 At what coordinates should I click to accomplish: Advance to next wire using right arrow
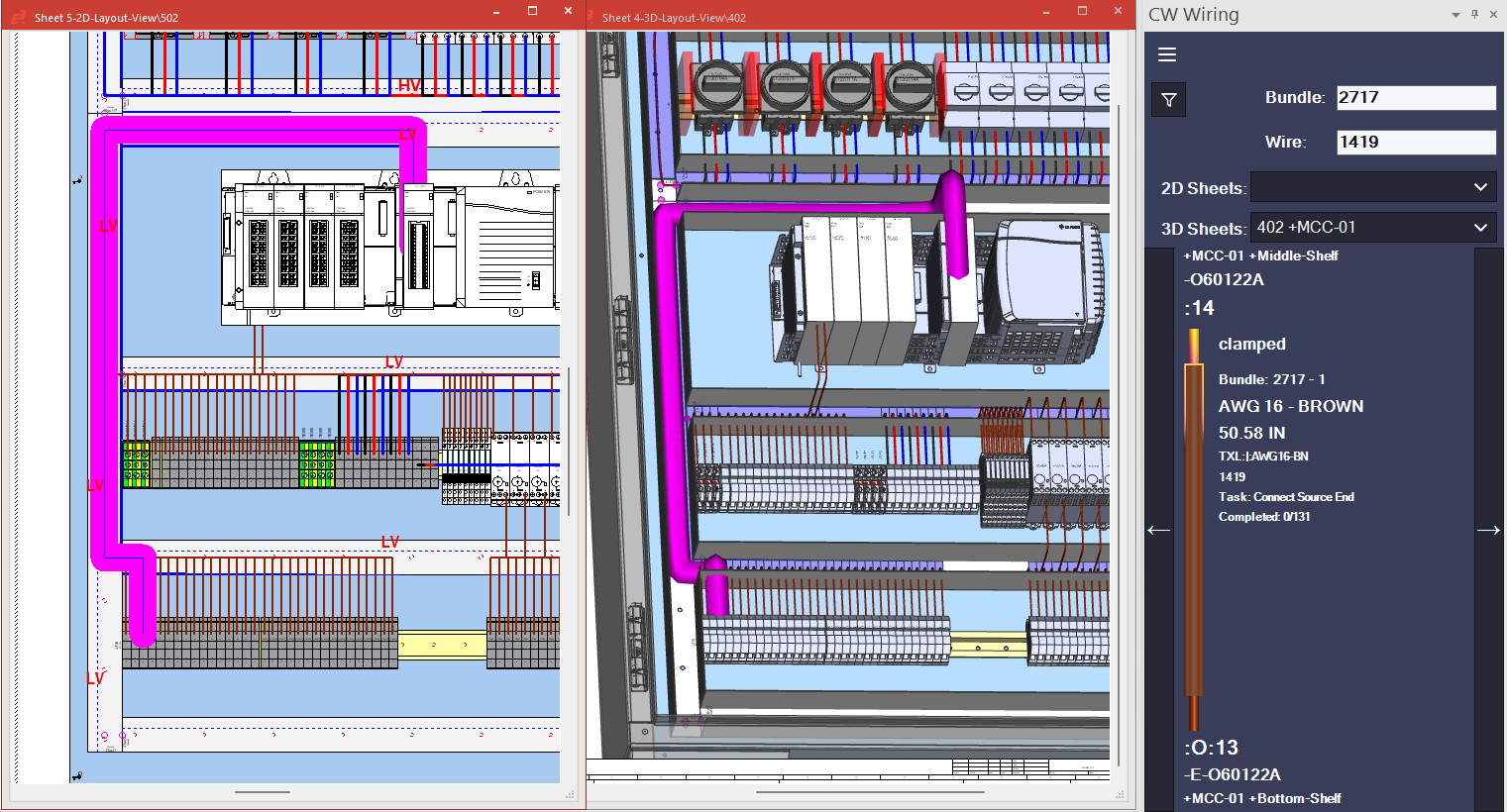1489,529
